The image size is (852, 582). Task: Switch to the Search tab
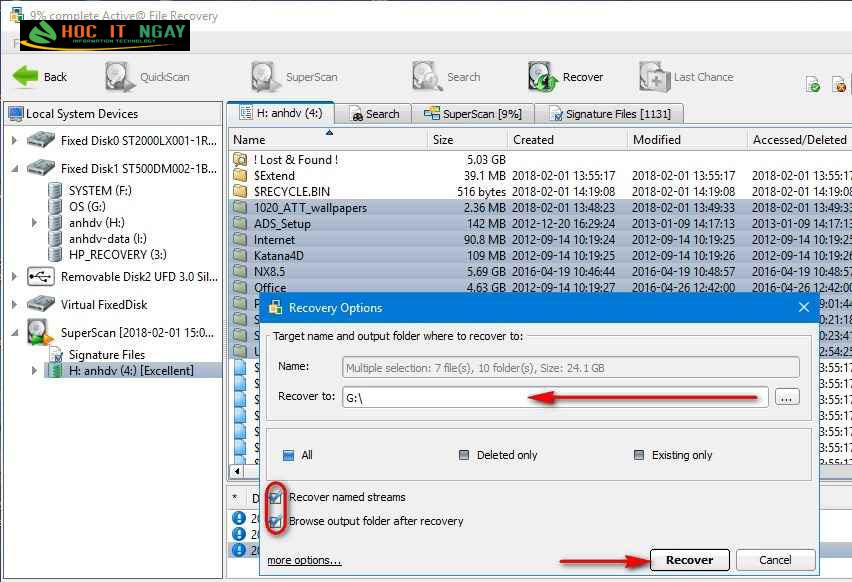click(373, 114)
